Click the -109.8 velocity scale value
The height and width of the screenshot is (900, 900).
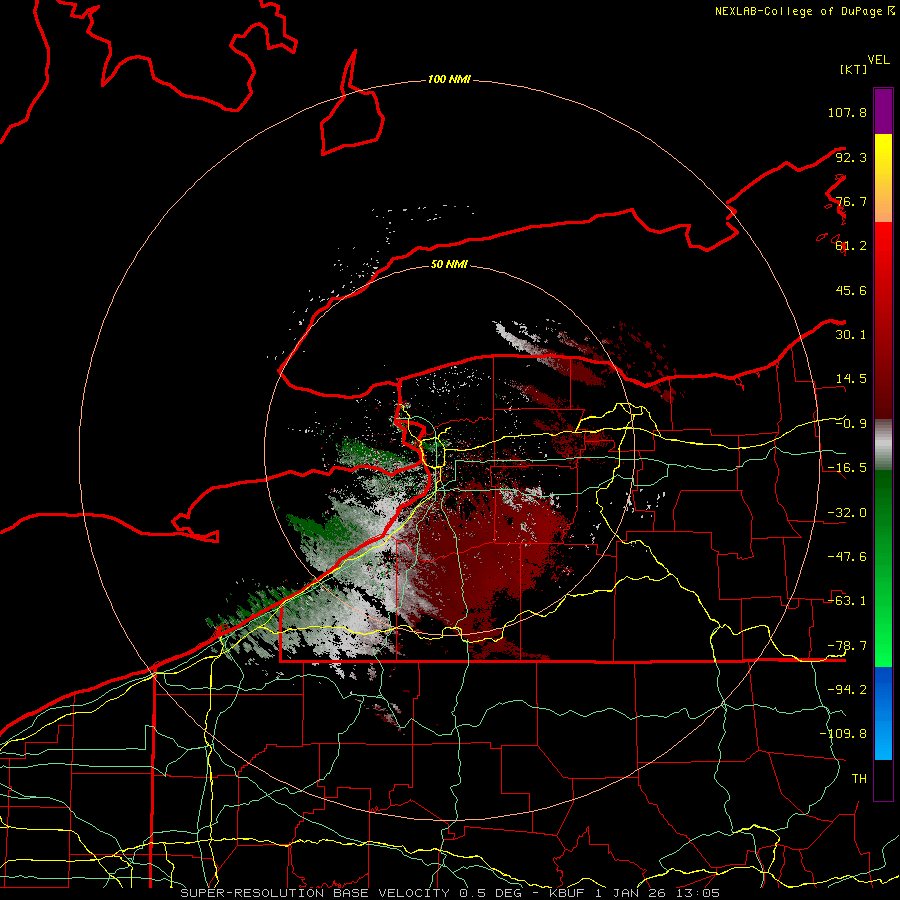[x=843, y=734]
